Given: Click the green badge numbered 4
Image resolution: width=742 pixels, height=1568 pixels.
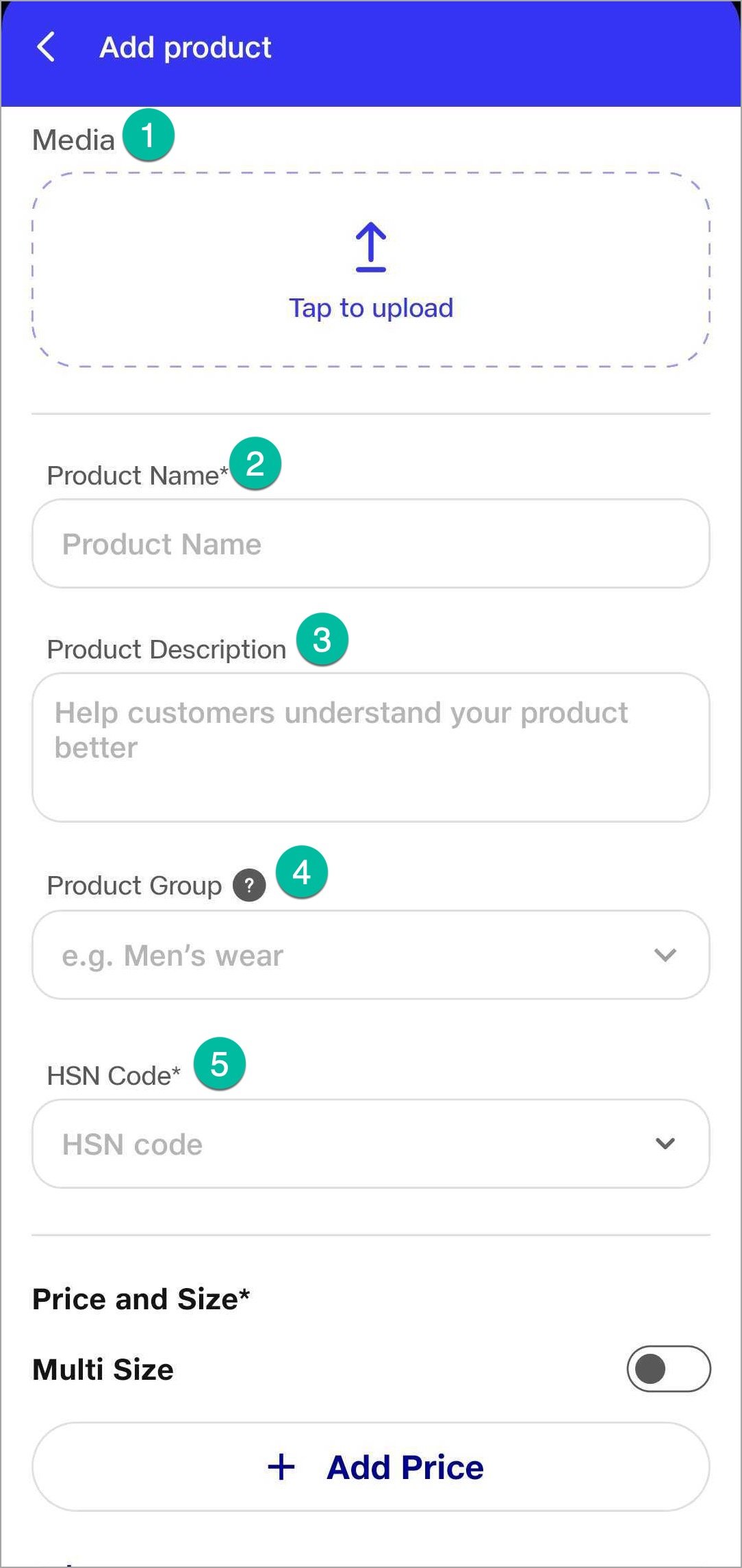Looking at the screenshot, I should click(x=302, y=872).
